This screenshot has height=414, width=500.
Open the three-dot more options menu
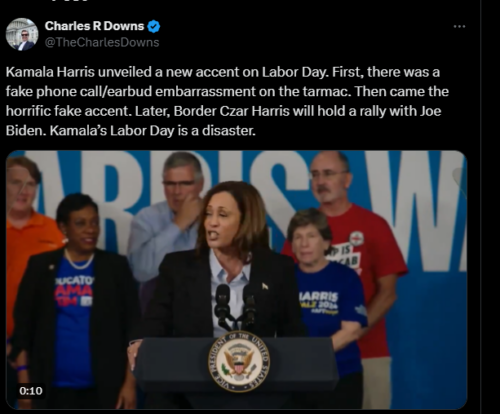(x=459, y=26)
